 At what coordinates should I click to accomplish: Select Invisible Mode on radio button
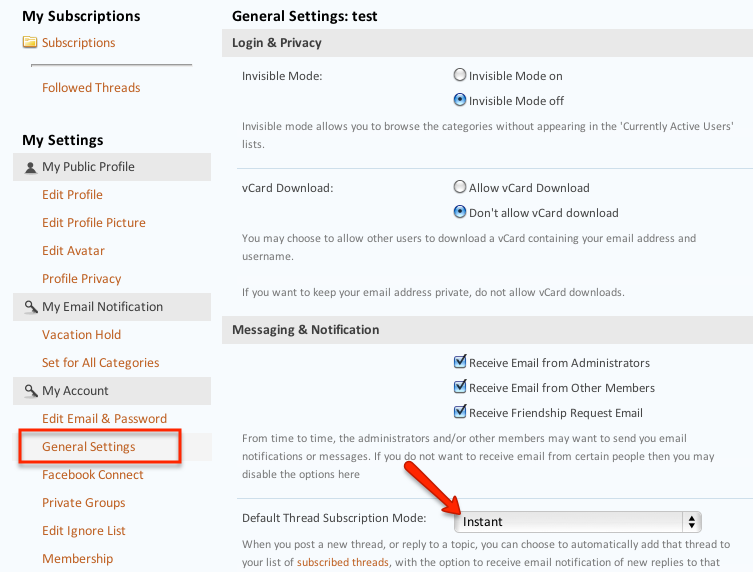pyautogui.click(x=460, y=75)
